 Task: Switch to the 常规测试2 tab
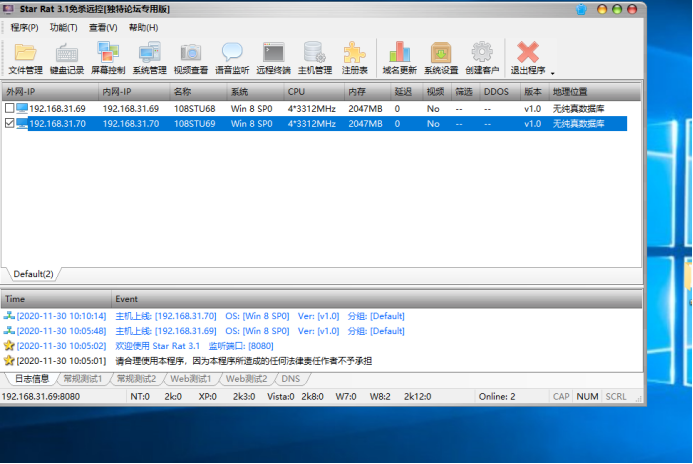click(x=136, y=379)
